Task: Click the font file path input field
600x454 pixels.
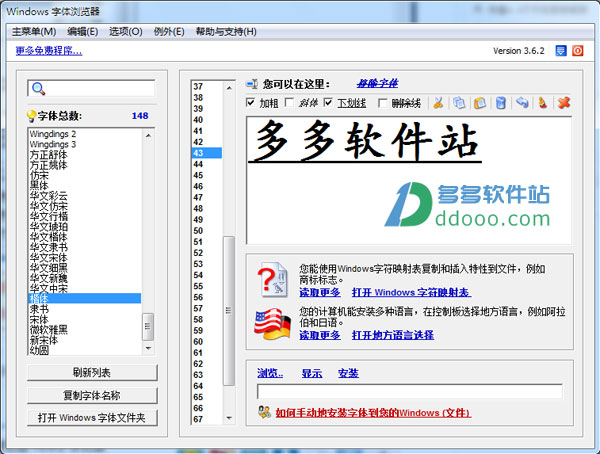Action: (410, 392)
